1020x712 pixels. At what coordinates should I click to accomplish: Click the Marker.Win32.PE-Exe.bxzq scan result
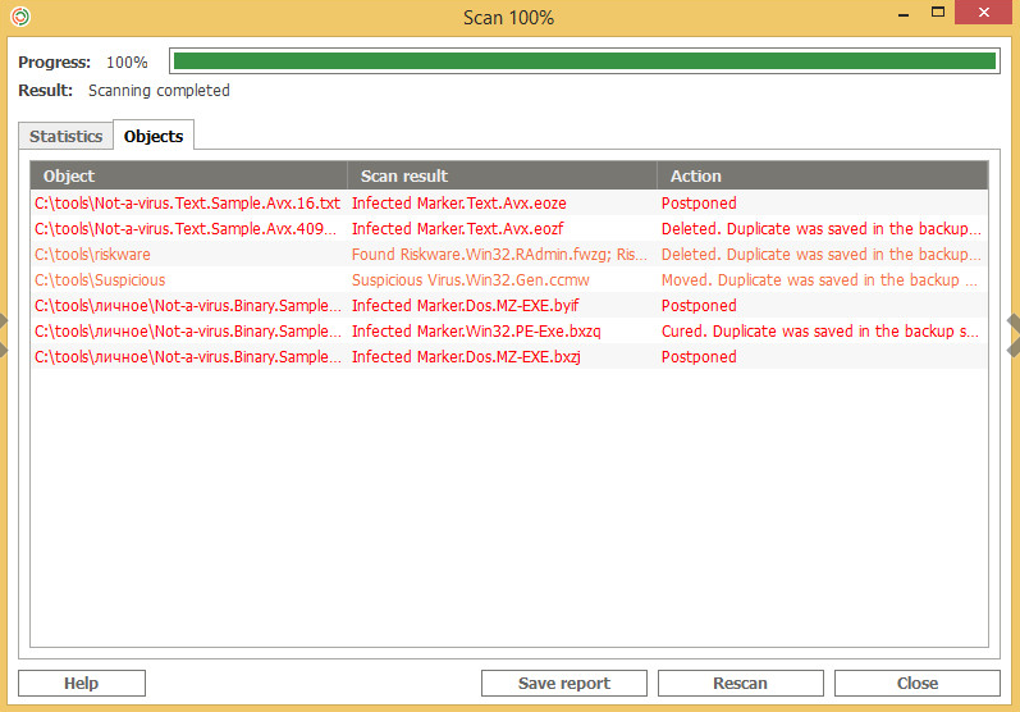[476, 331]
